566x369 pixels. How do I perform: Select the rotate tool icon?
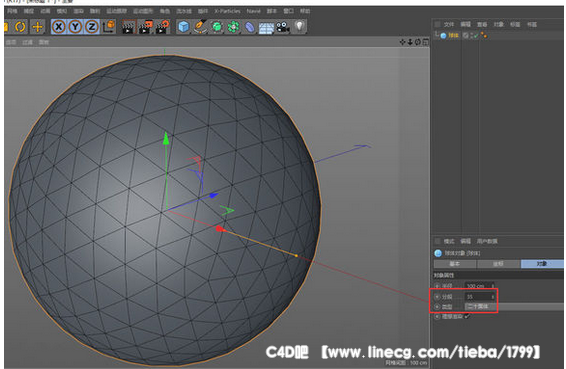tap(20, 27)
